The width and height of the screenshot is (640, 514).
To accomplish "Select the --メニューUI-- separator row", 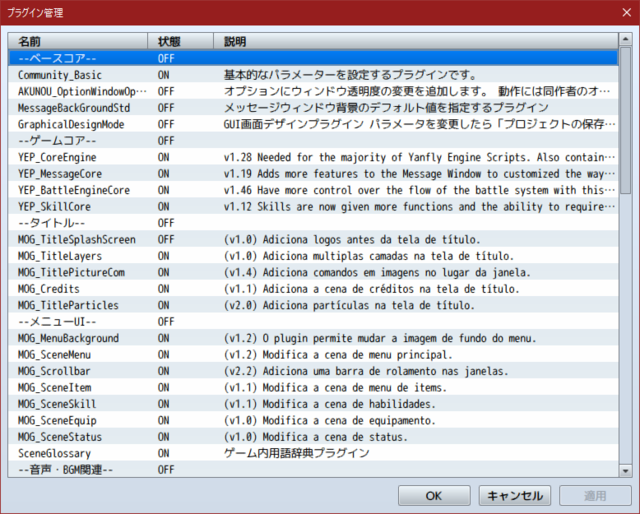I will click(313, 322).
